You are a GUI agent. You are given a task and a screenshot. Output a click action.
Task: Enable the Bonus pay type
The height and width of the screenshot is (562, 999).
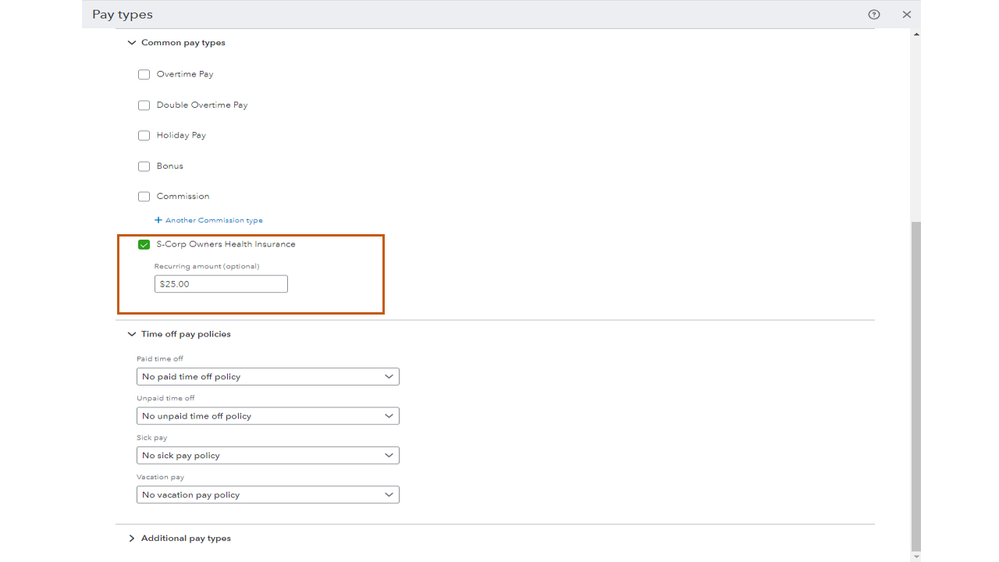[144, 166]
